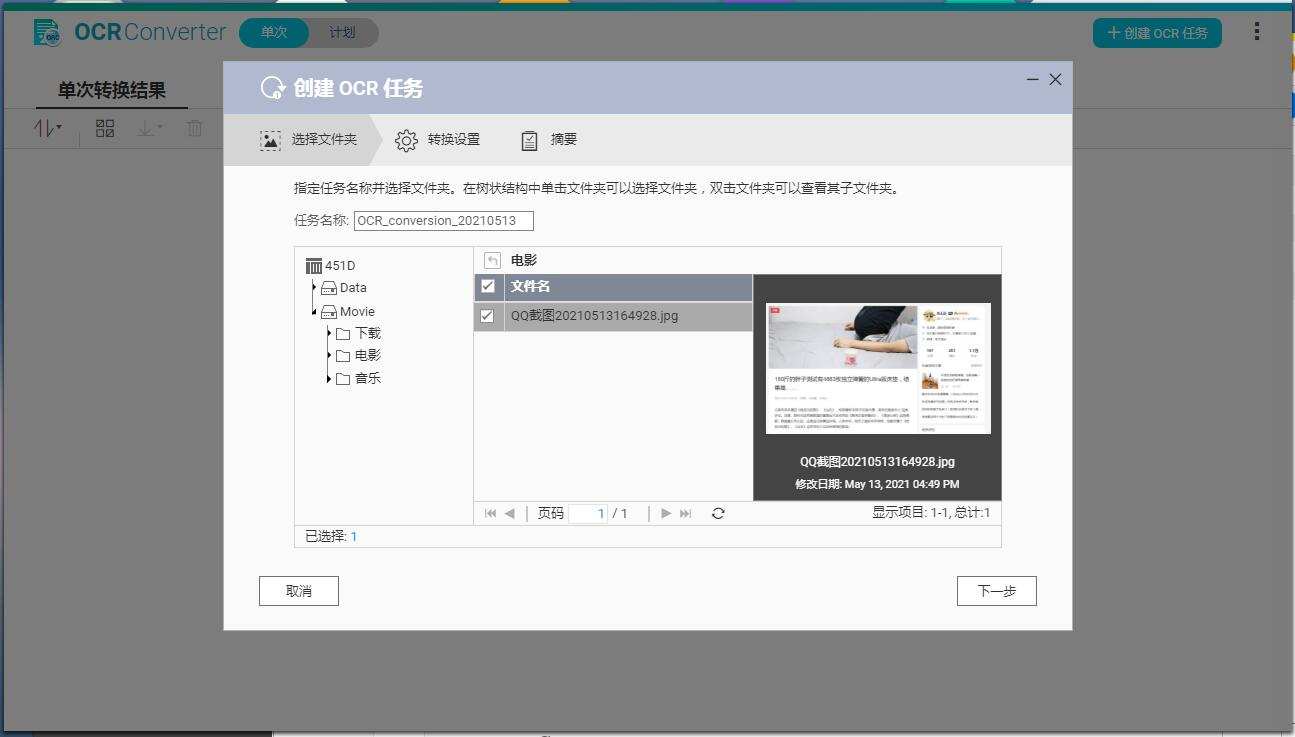Click the 下一步 button
1295x737 pixels.
coord(996,590)
